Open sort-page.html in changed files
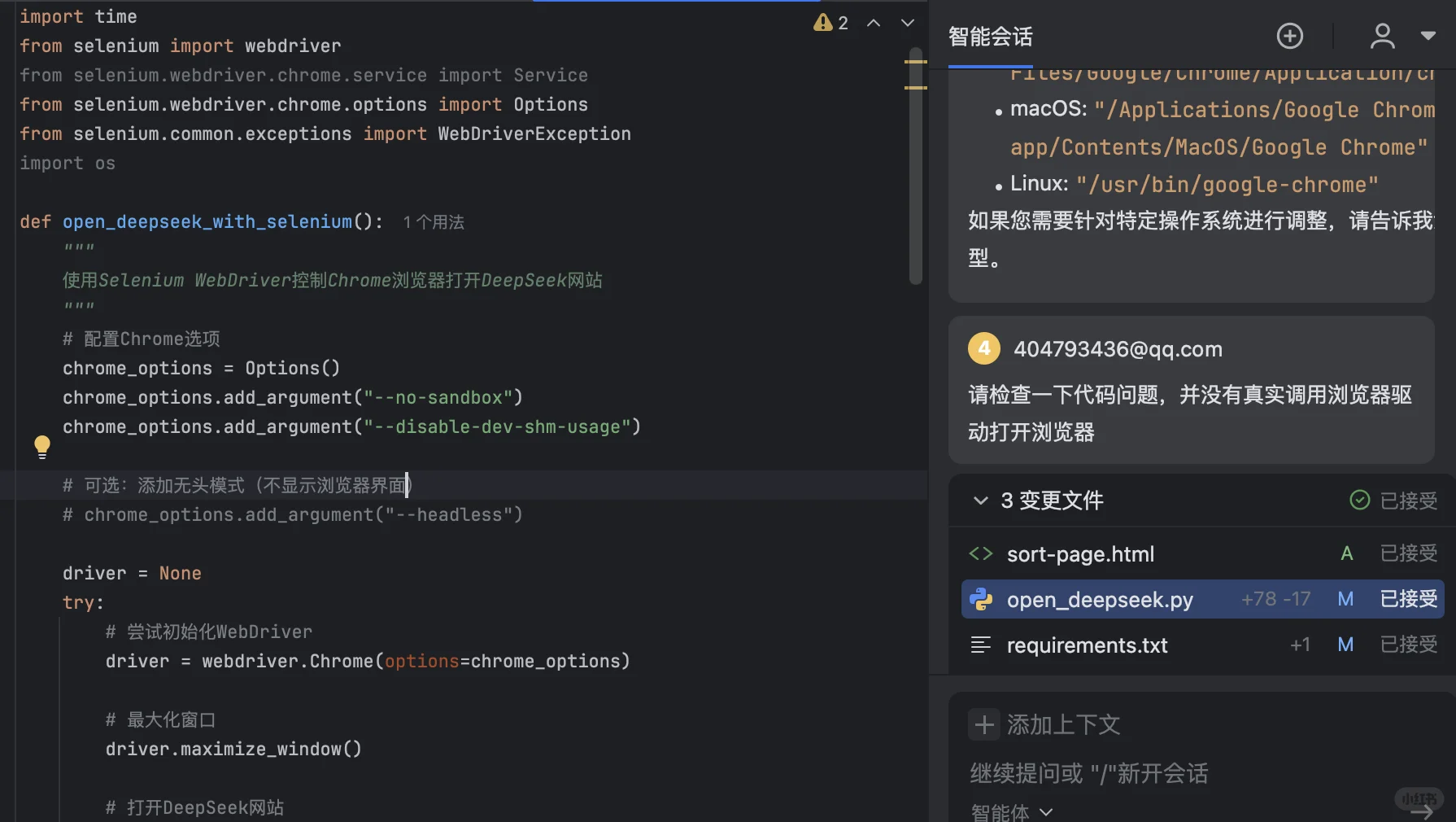Viewport: 1456px width, 822px height. tap(1080, 554)
